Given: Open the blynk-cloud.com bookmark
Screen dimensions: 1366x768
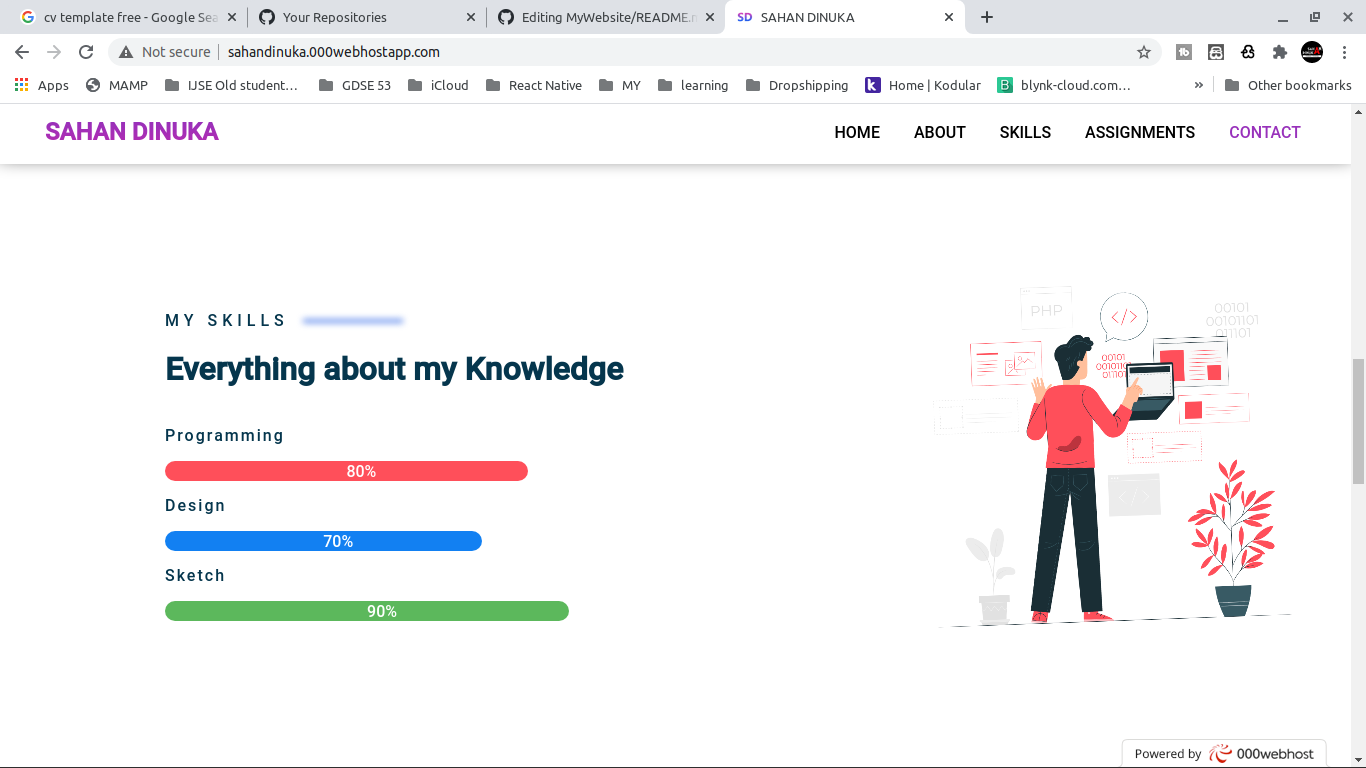Looking at the screenshot, I should pyautogui.click(x=1064, y=85).
